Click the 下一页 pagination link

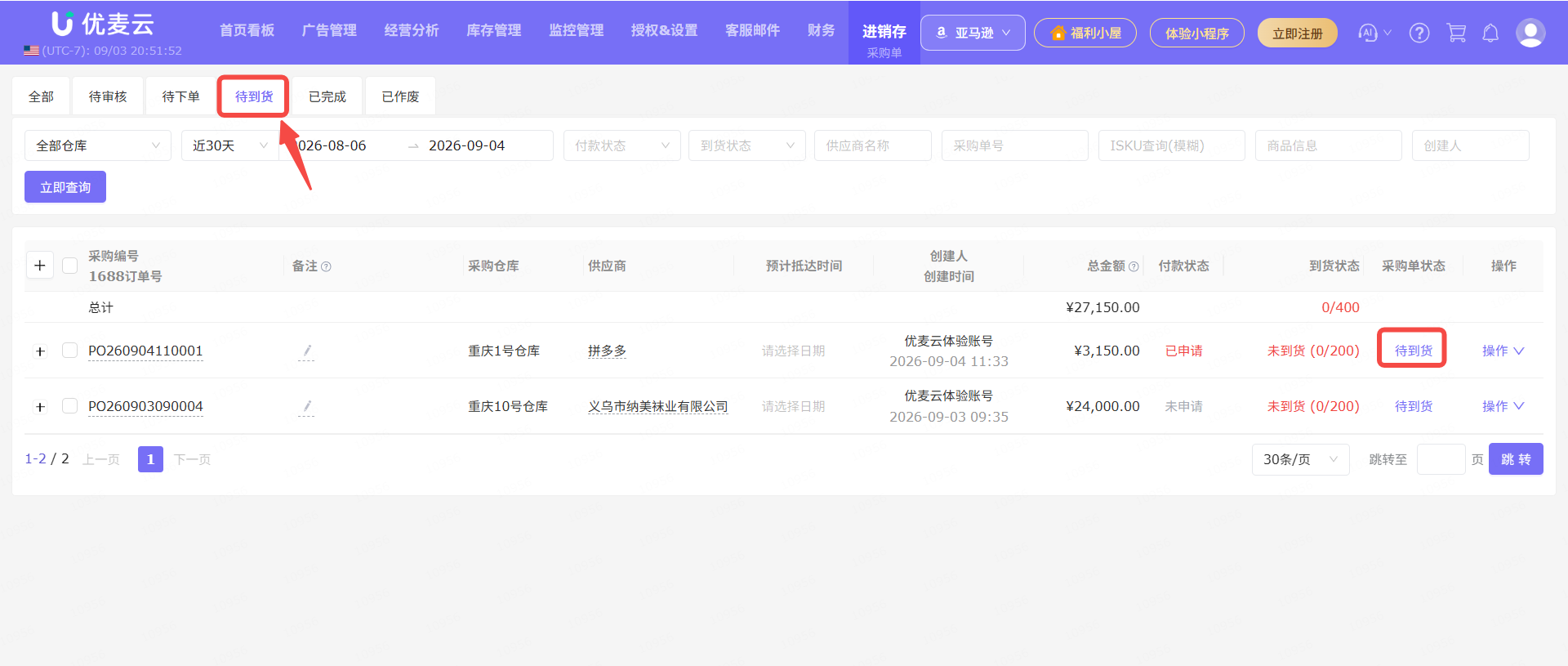(x=192, y=459)
